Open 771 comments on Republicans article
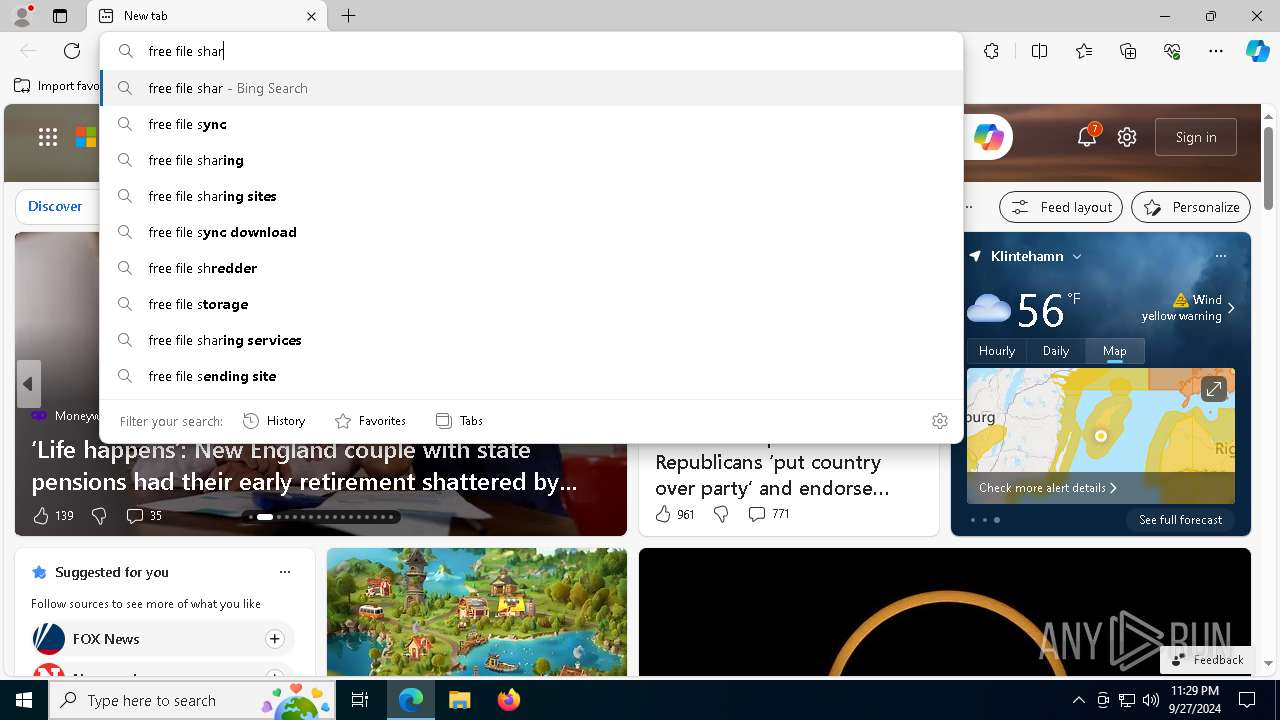 pos(769,514)
